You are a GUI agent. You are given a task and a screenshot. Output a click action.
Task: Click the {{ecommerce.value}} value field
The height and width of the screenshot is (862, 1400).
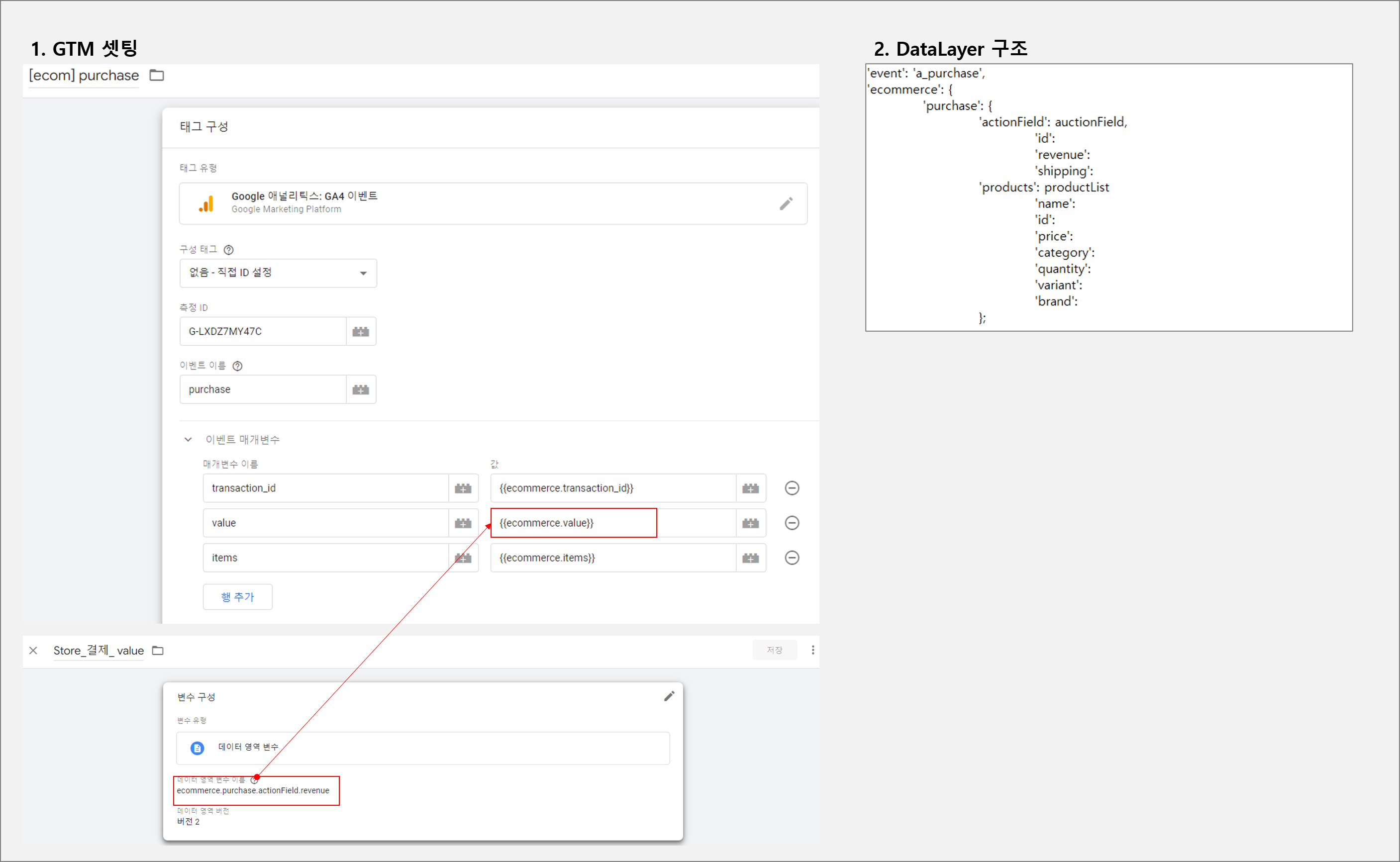[613, 523]
